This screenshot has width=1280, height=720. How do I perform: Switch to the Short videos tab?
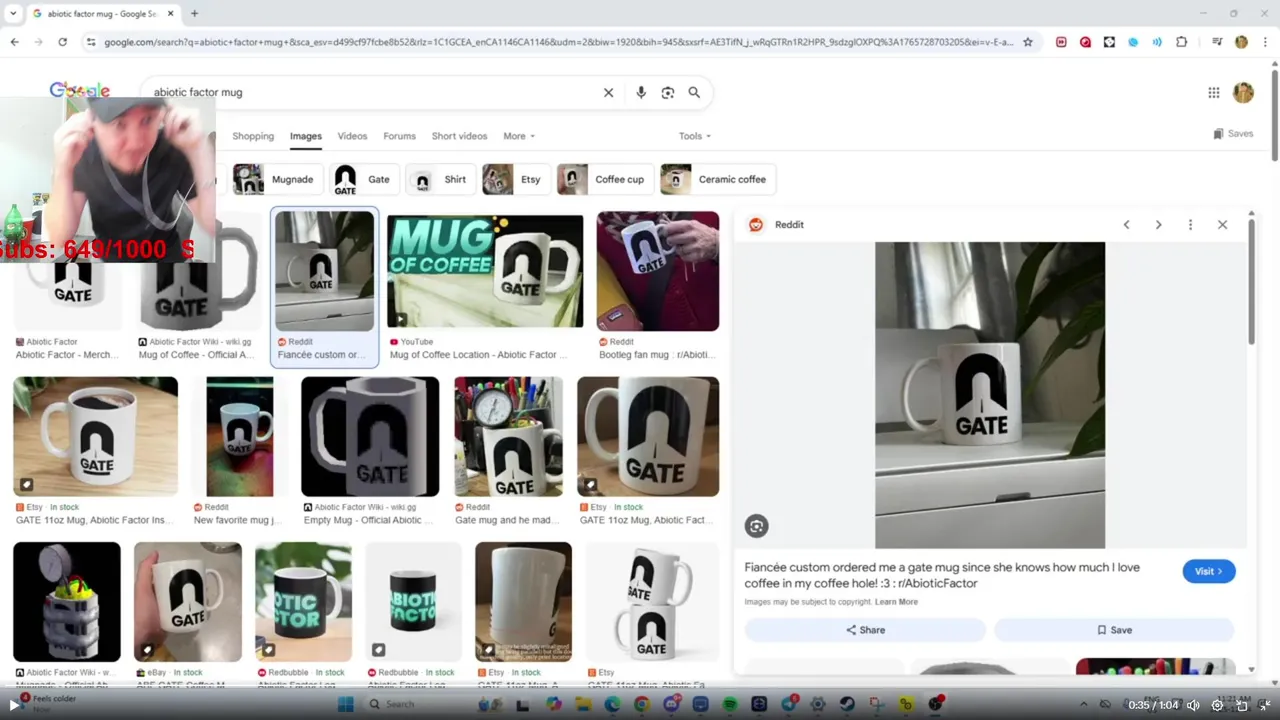tap(459, 136)
